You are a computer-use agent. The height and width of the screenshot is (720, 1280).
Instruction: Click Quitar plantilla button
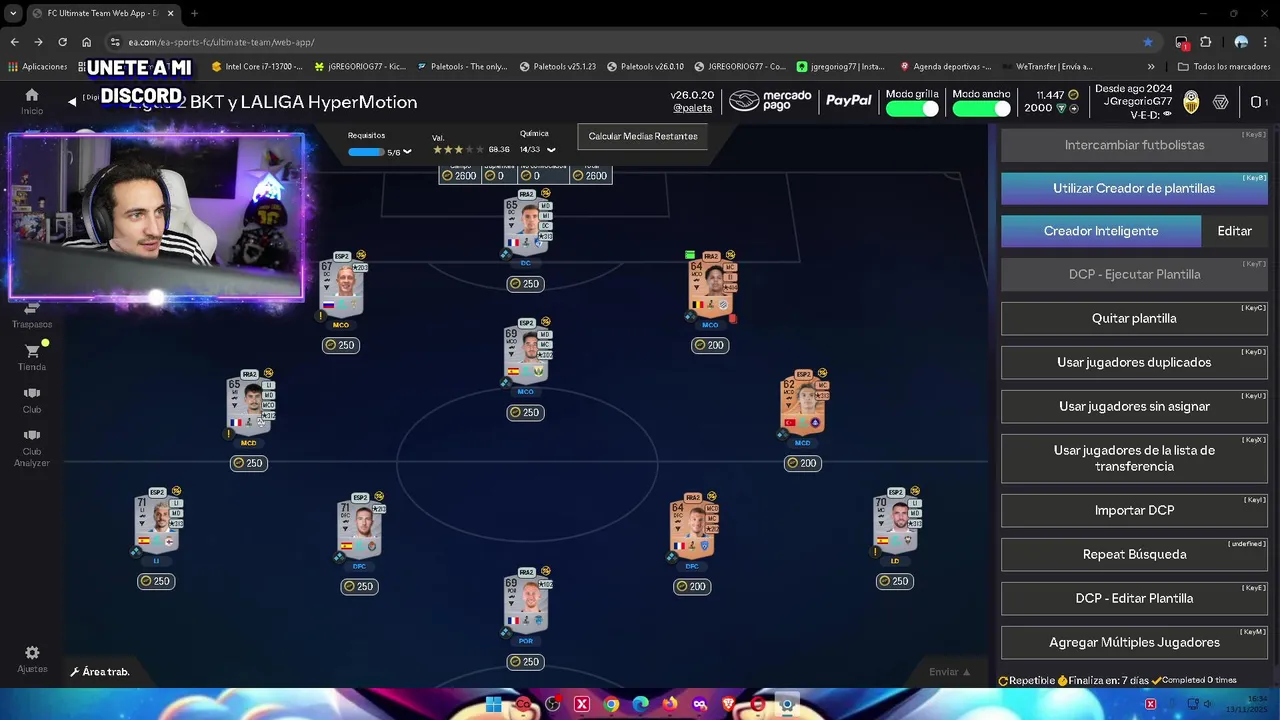pos(1134,318)
